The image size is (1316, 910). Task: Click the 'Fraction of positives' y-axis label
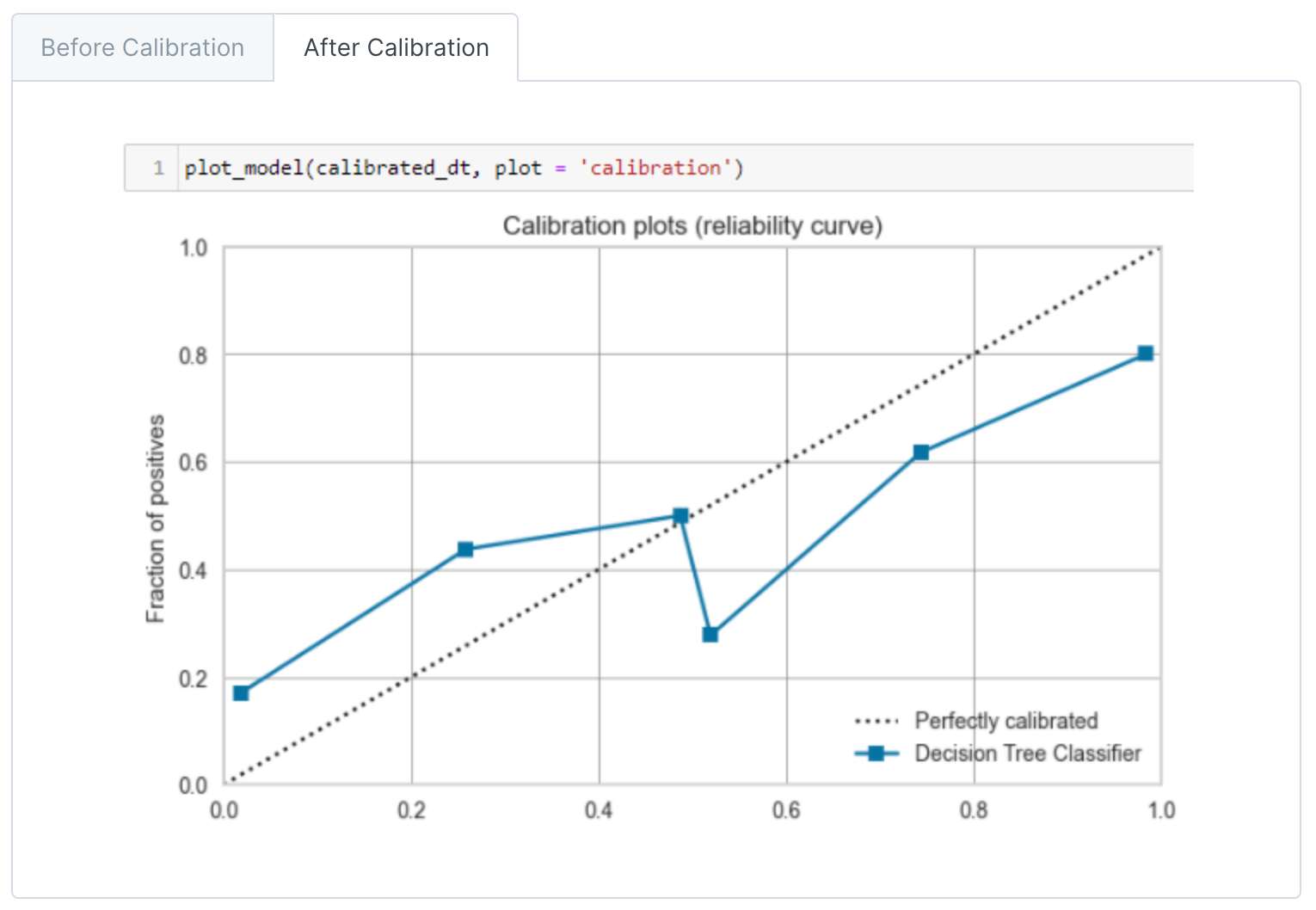tap(155, 519)
